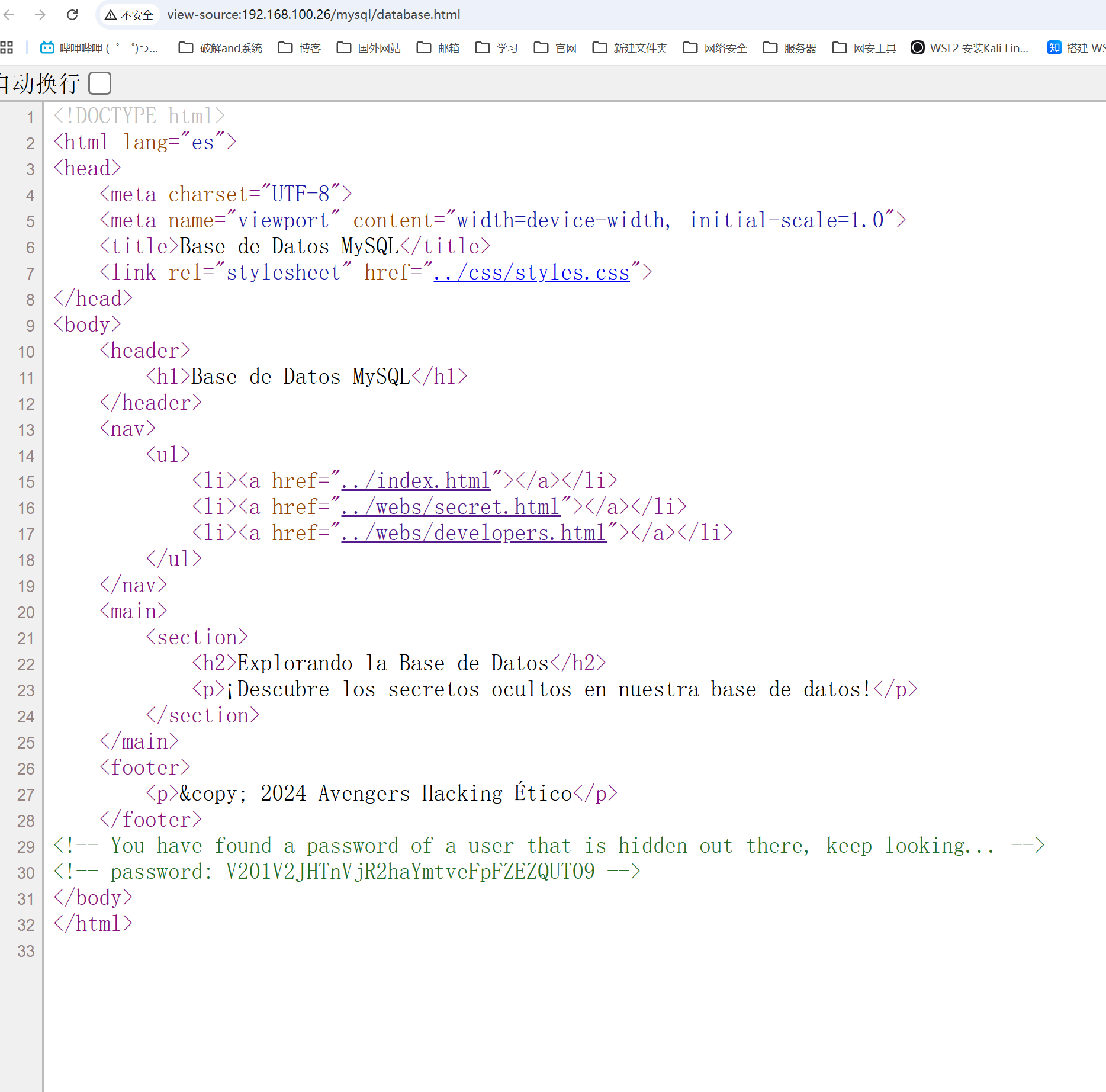Viewport: 1106px width, 1092px height.
Task: Click the html lang="es" tag on line 2
Action: click(x=145, y=142)
